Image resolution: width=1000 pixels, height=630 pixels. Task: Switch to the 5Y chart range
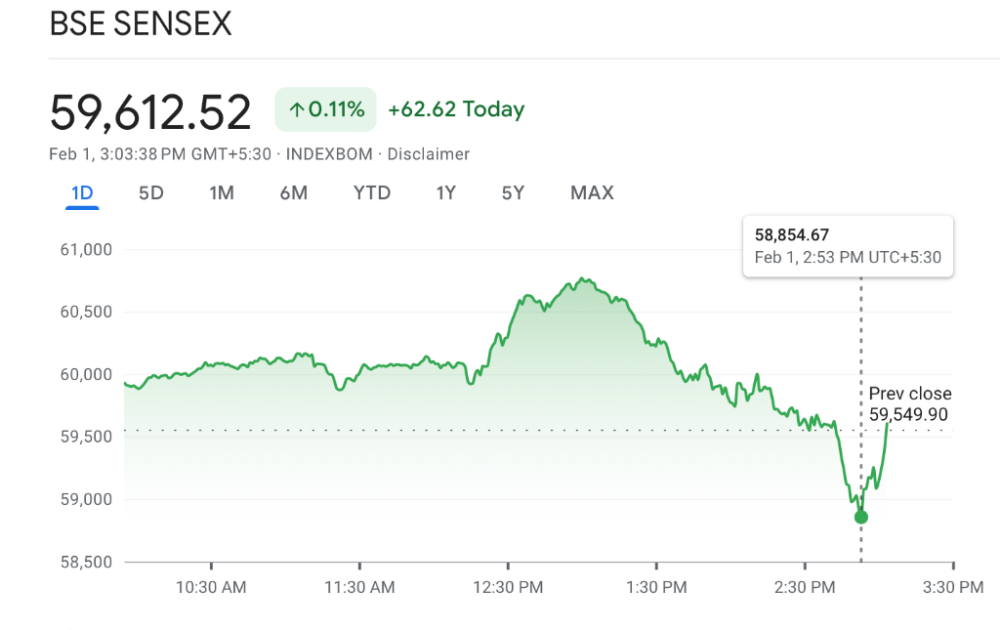click(513, 193)
